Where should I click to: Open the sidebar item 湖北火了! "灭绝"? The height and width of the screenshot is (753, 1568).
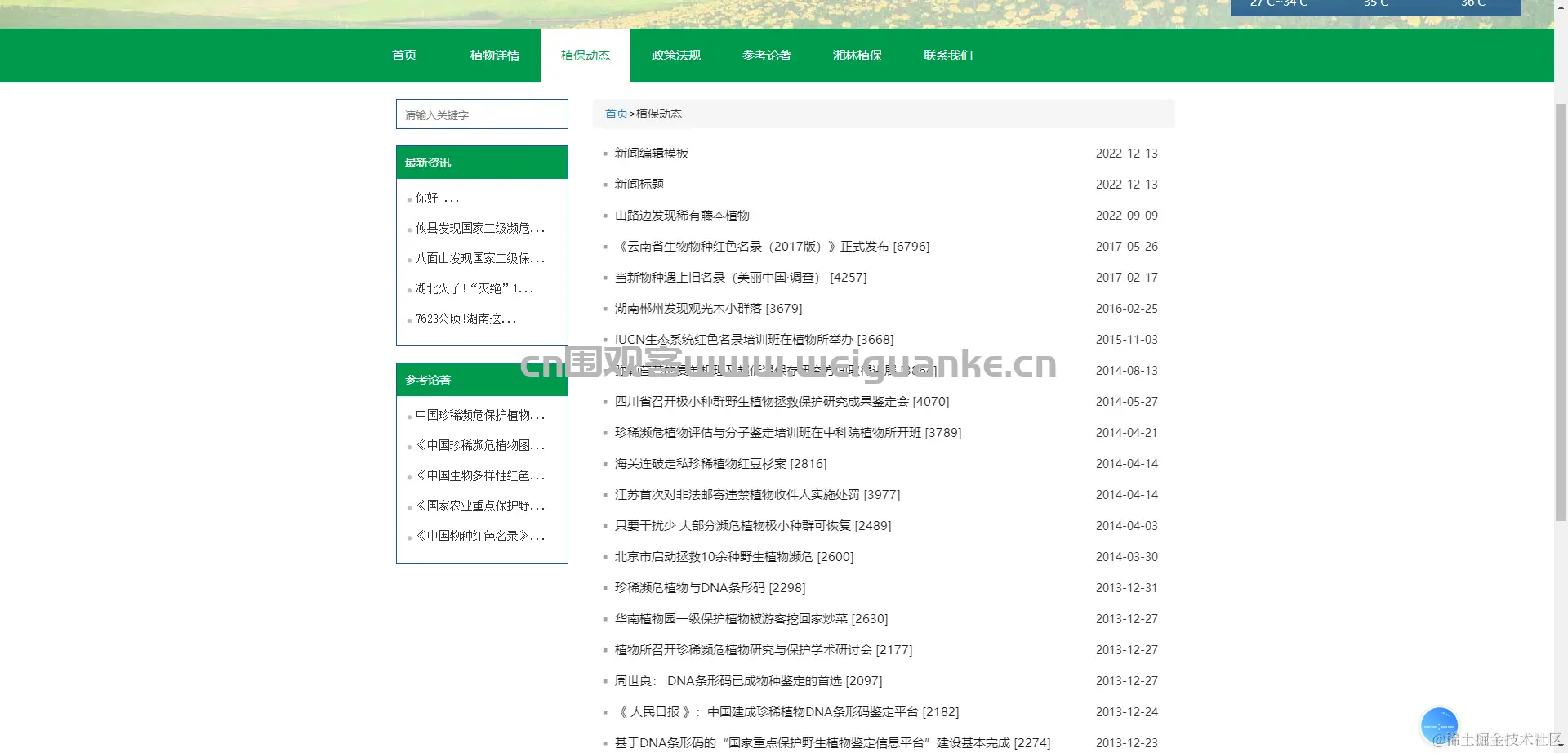pos(474,289)
